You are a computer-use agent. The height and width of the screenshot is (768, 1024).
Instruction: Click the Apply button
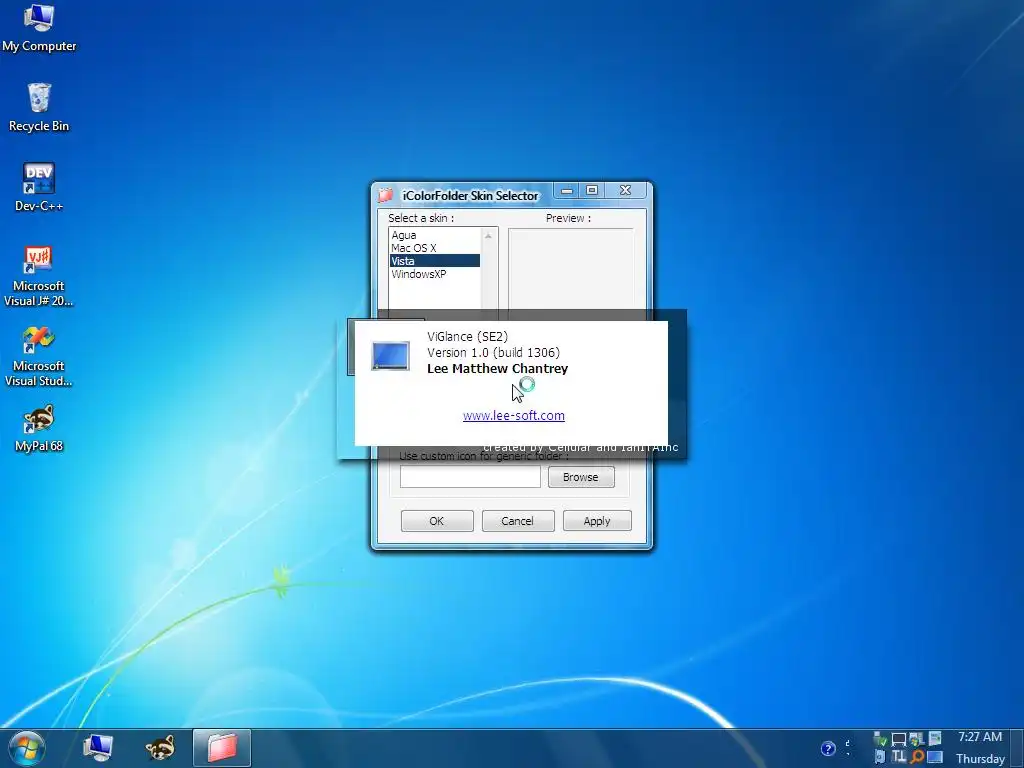tap(597, 520)
